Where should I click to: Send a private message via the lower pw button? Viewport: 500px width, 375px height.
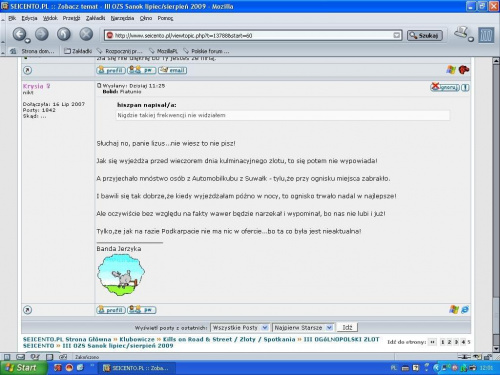[x=142, y=310]
